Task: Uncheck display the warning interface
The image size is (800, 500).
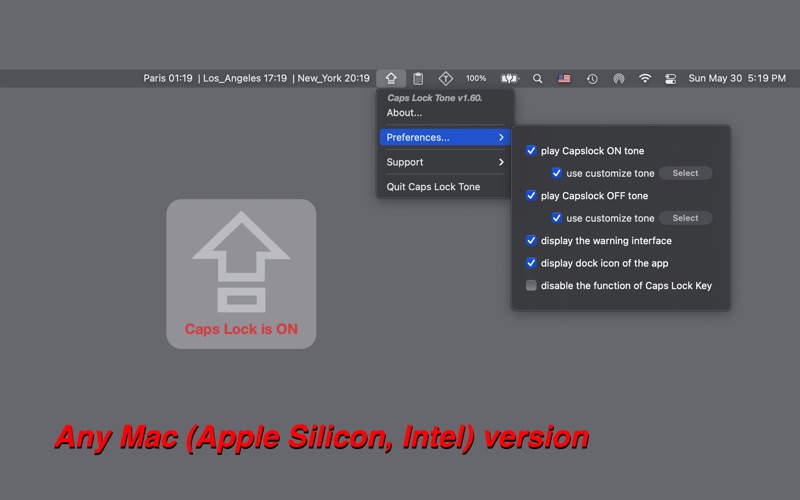Action: (531, 240)
